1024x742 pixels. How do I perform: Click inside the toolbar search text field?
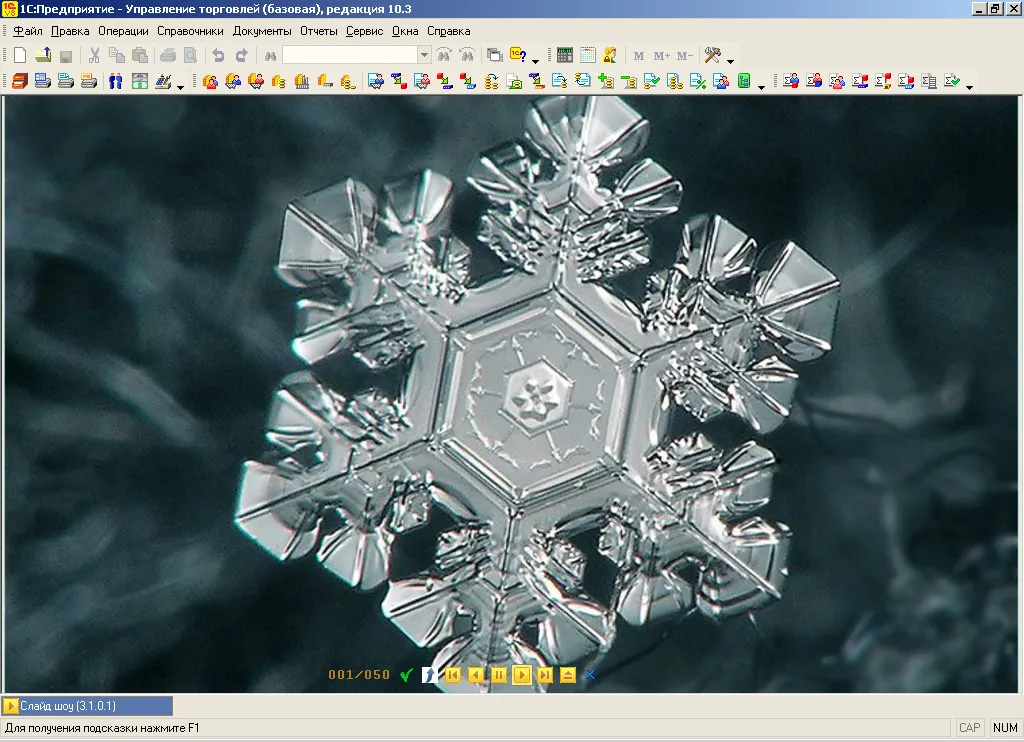[x=350, y=55]
